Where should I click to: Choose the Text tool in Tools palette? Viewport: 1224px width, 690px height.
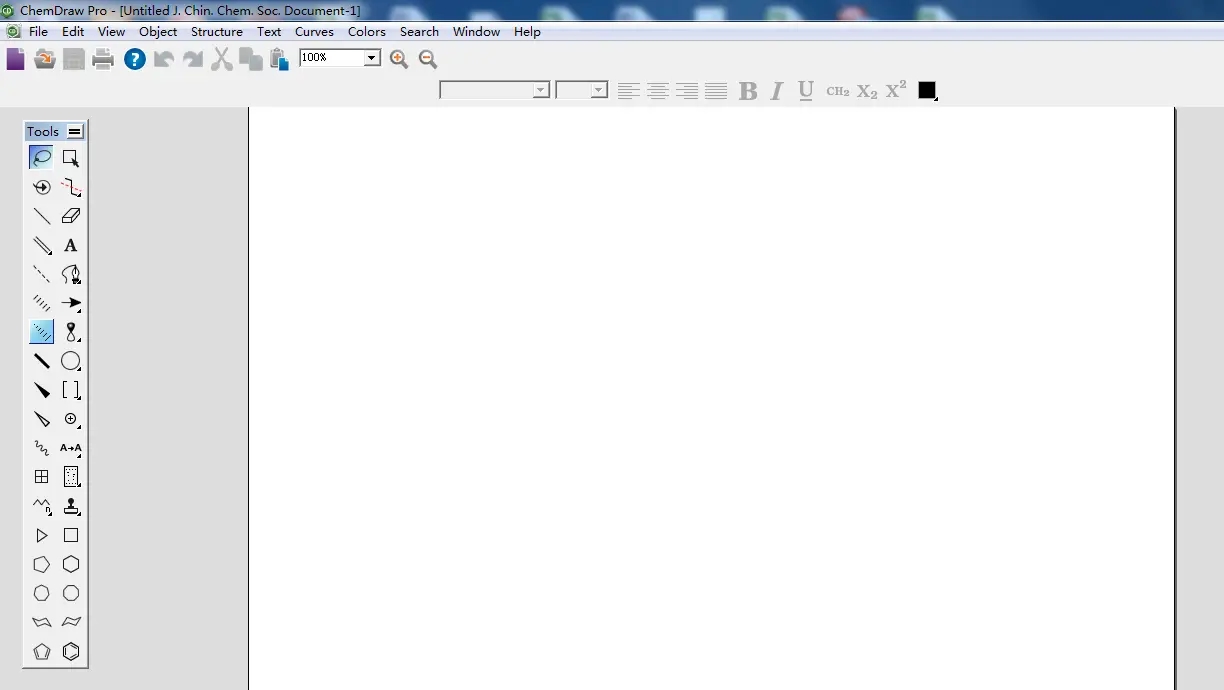point(71,245)
